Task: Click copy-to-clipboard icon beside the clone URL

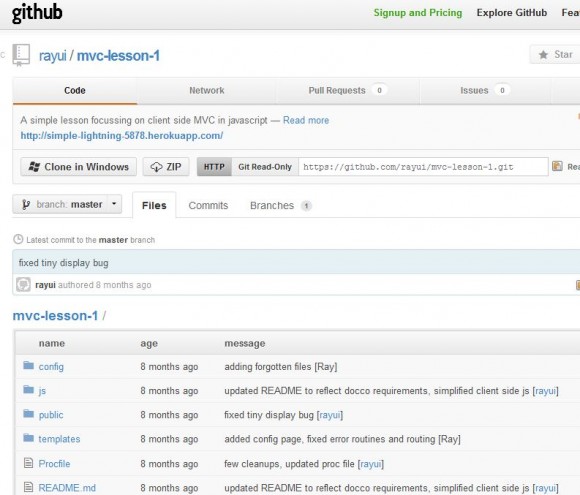Action: [x=557, y=166]
